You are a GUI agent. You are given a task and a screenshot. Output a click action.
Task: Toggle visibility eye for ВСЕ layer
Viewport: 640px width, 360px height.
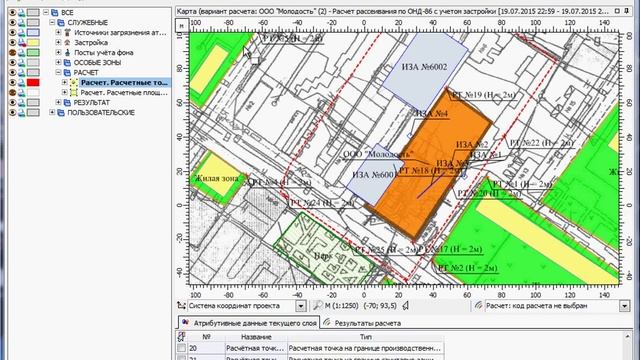(x=13, y=13)
